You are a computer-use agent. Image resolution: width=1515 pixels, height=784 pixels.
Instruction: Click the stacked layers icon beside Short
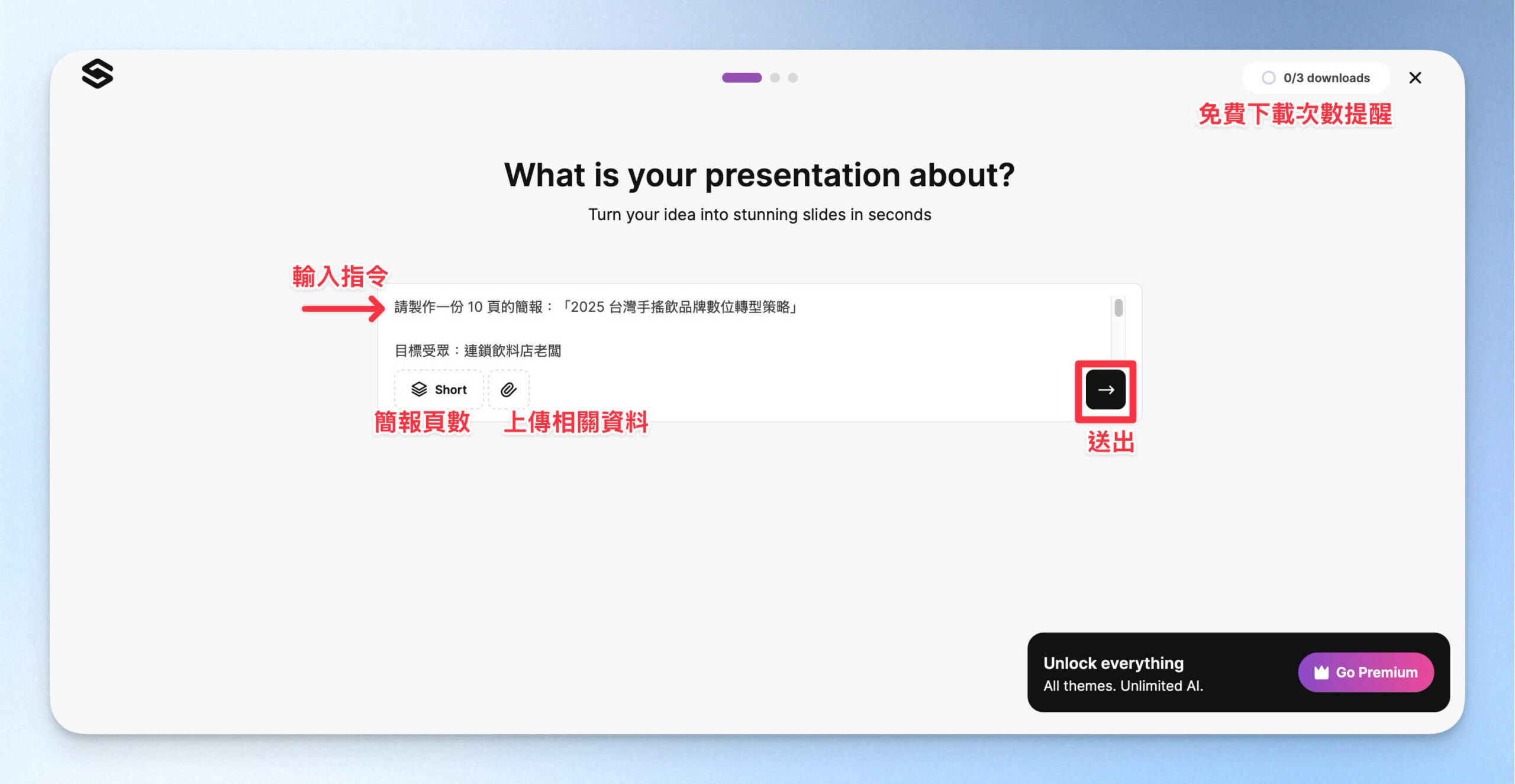tap(419, 389)
